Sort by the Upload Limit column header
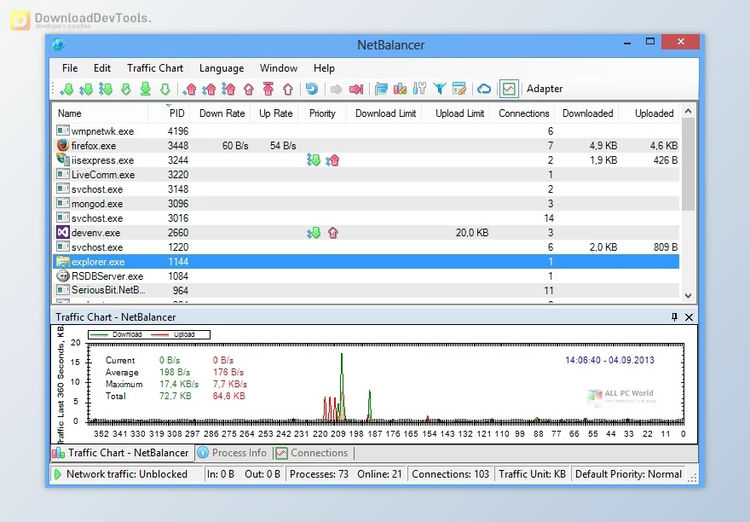 coord(456,113)
